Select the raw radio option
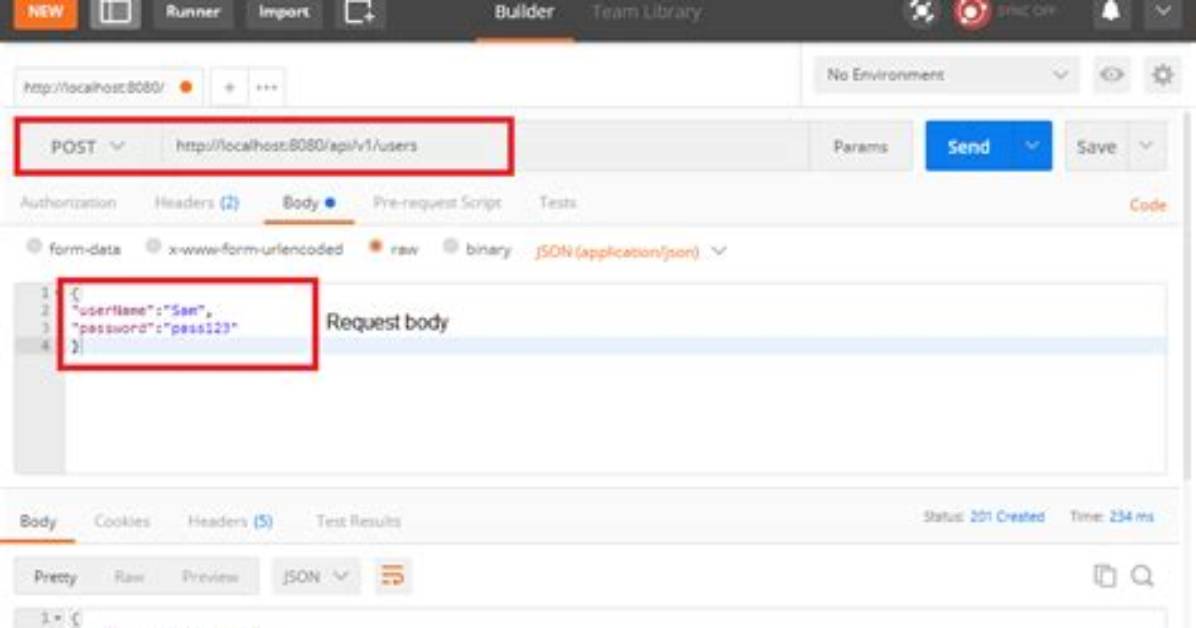The height and width of the screenshot is (628, 1196). pyautogui.click(x=375, y=246)
